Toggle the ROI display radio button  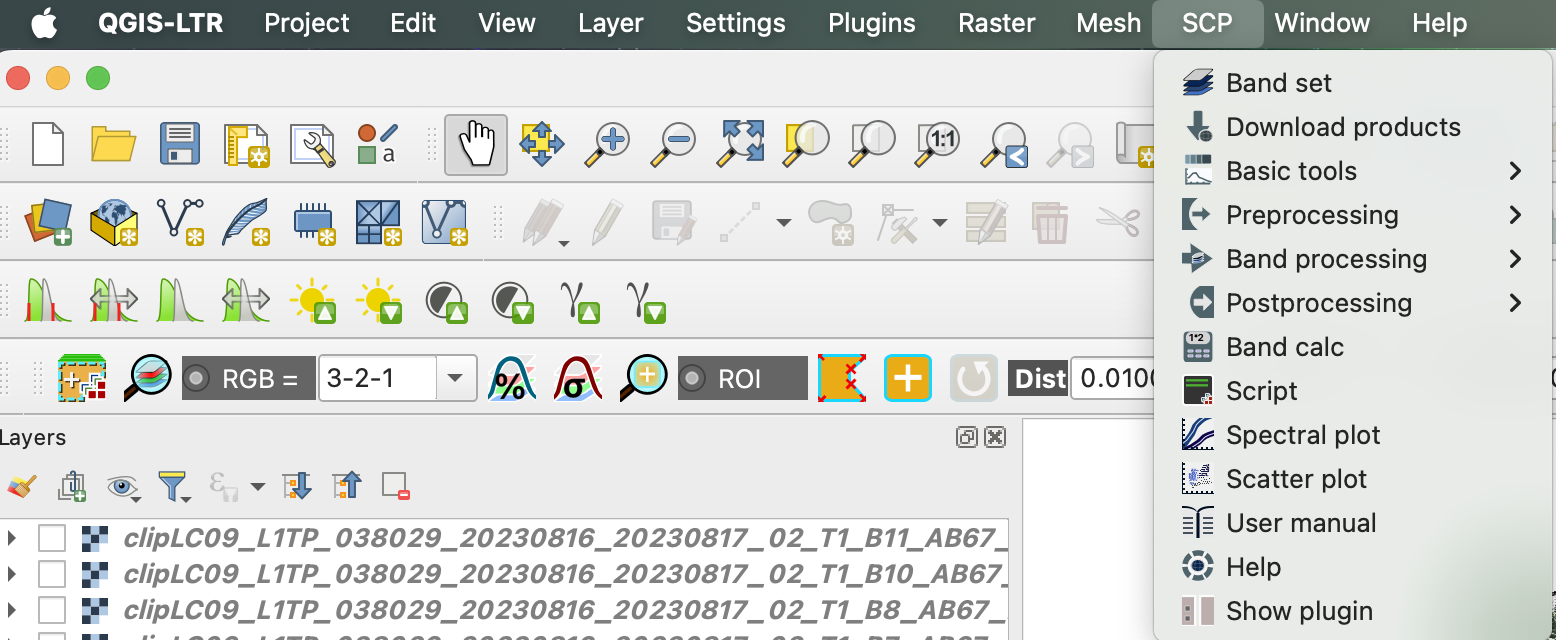click(x=693, y=379)
